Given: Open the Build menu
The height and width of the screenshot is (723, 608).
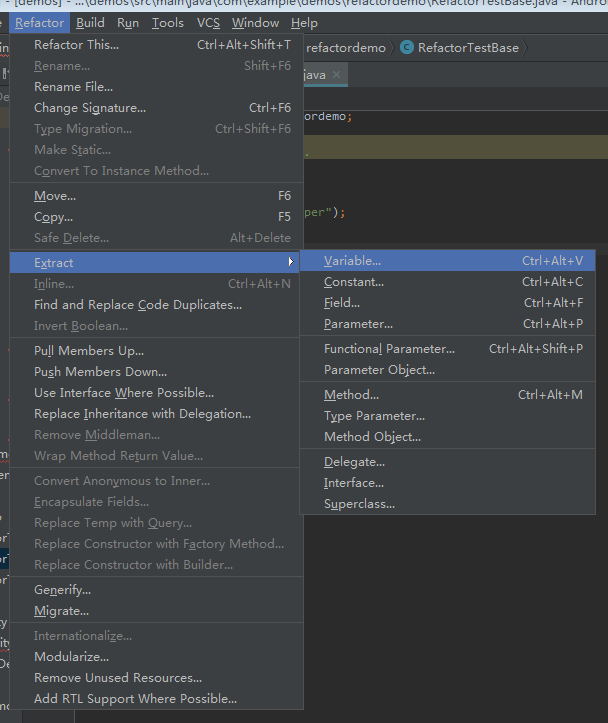Looking at the screenshot, I should (x=90, y=23).
